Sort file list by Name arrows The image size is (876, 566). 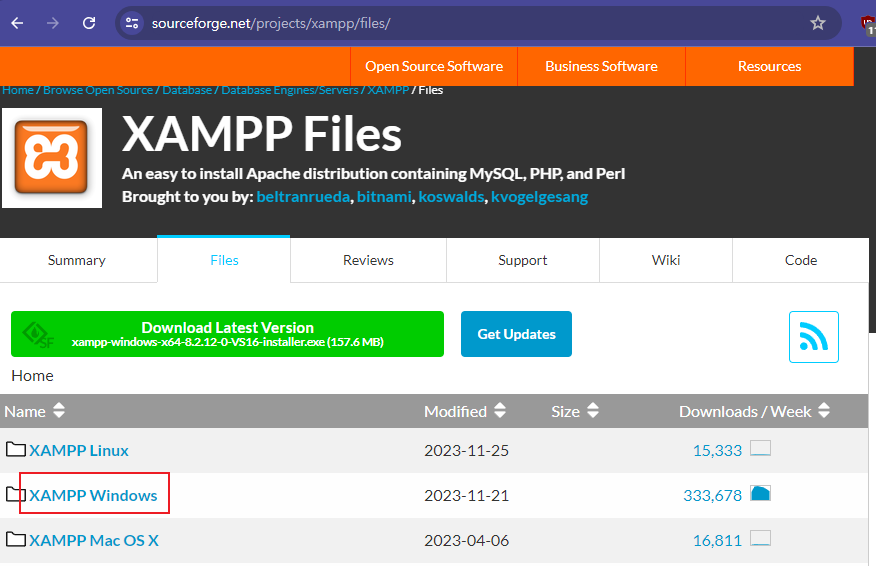click(59, 411)
